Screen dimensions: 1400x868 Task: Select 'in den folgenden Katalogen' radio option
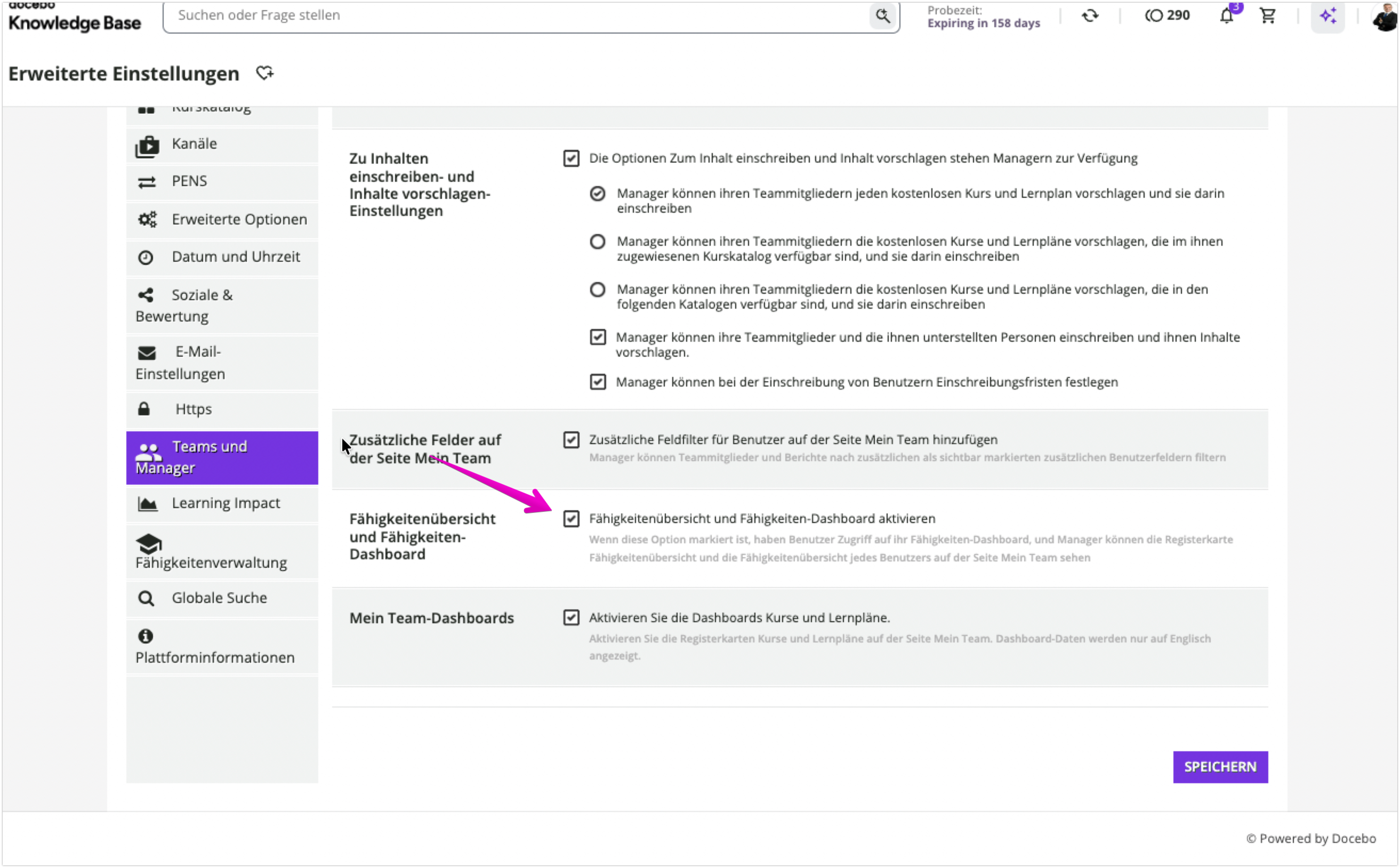(x=598, y=289)
